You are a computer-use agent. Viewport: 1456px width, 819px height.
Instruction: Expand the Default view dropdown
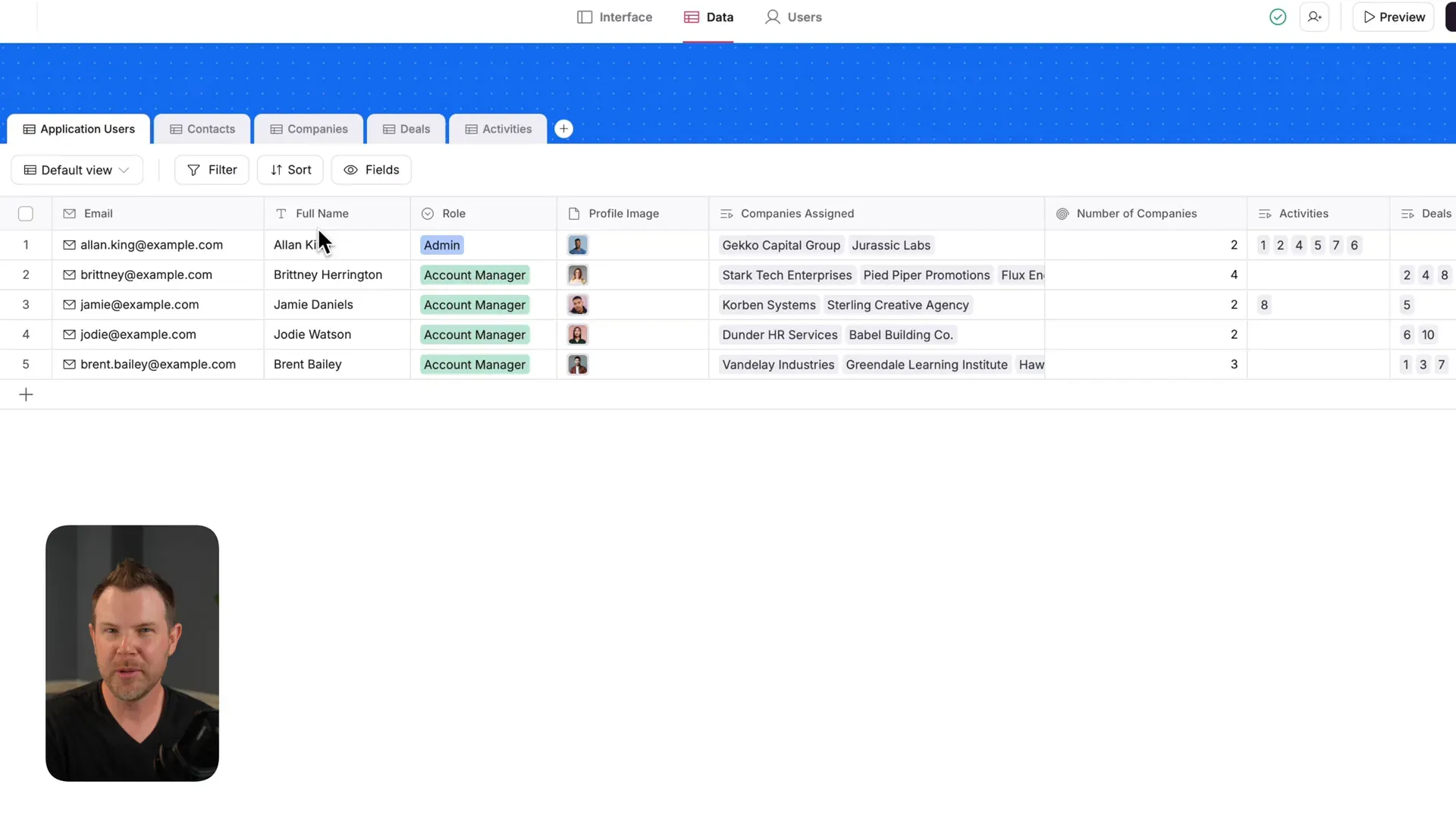pyautogui.click(x=77, y=170)
